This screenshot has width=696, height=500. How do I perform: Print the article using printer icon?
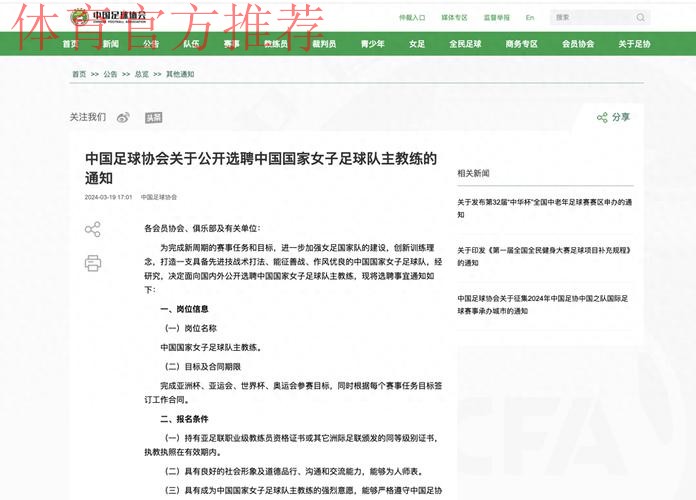(x=93, y=263)
